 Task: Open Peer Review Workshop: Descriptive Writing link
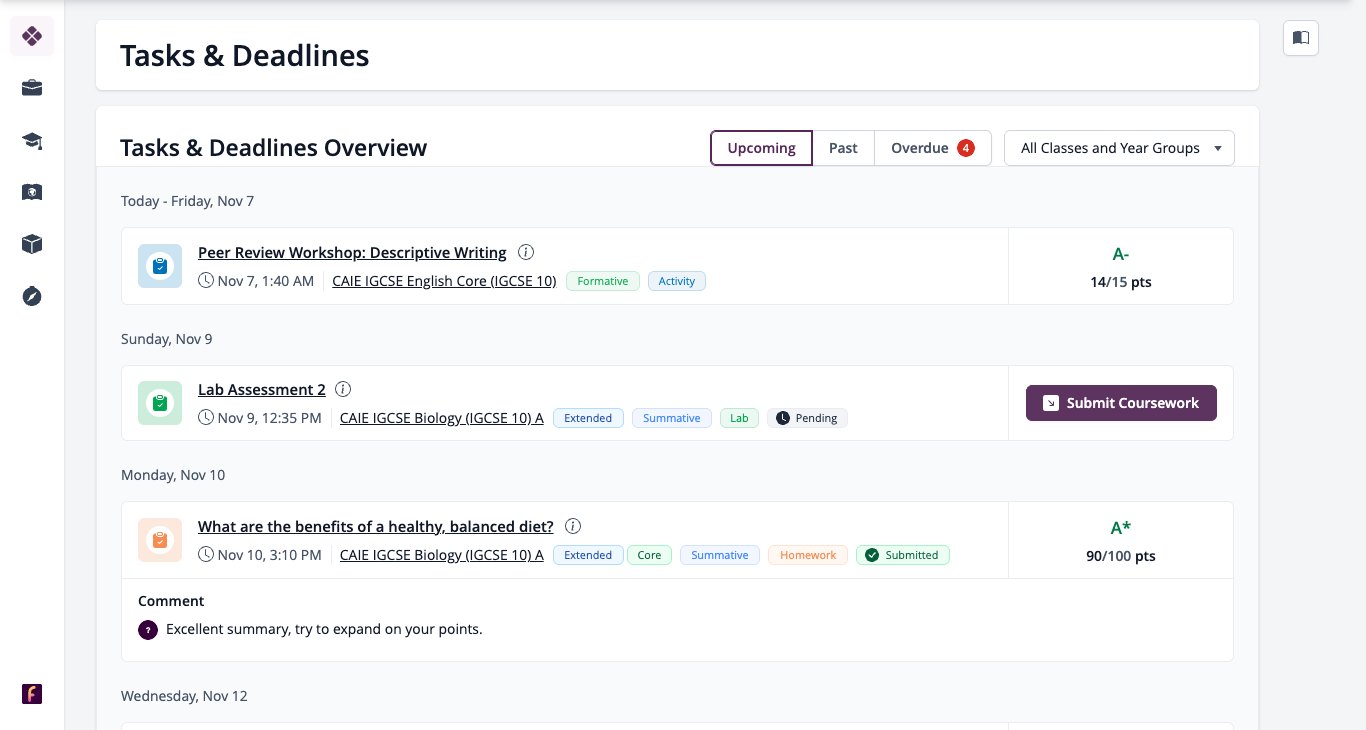[x=352, y=252]
